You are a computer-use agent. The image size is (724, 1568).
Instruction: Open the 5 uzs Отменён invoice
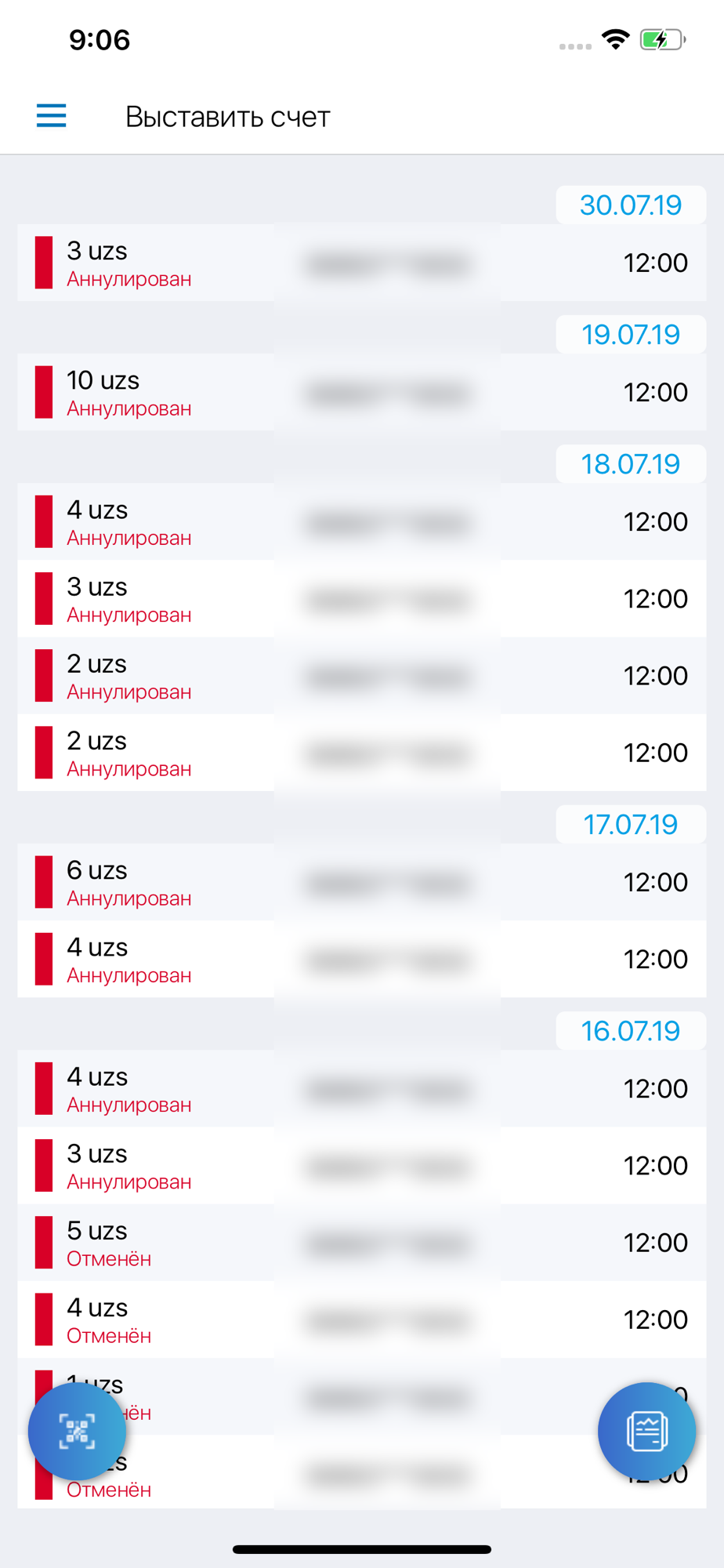pos(362,1243)
